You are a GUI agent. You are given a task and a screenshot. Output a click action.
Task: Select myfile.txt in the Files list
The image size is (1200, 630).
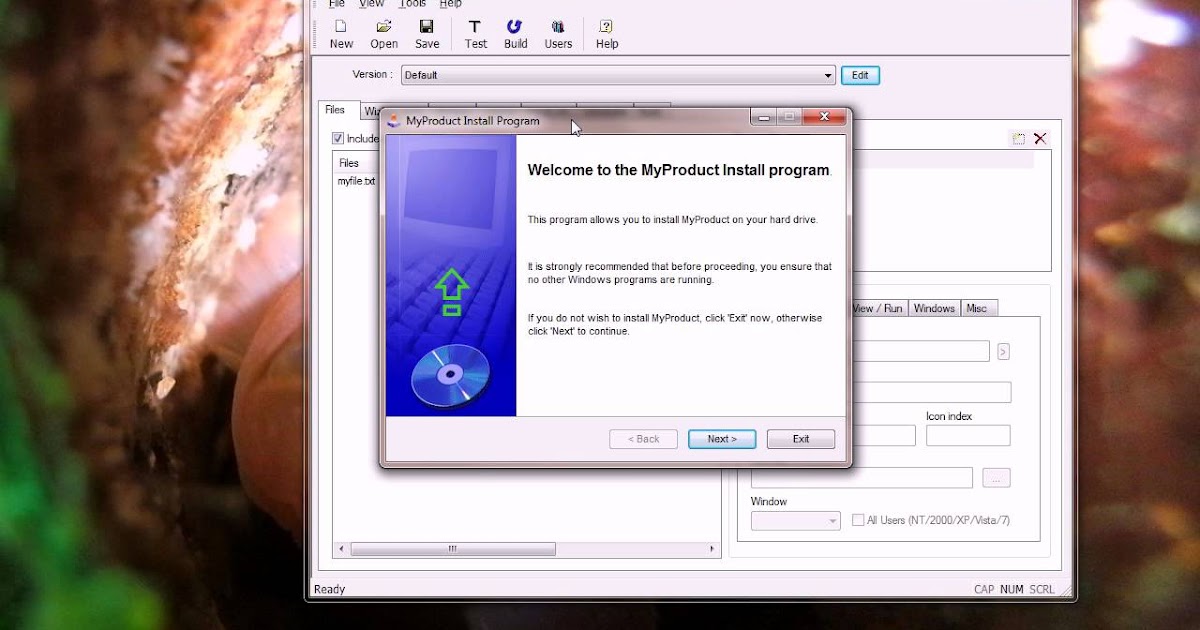356,181
